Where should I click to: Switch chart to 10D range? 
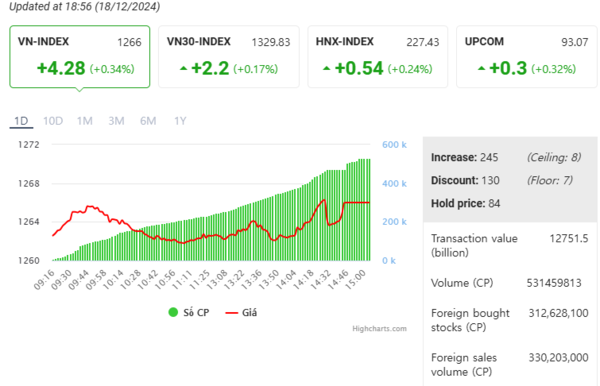click(x=53, y=121)
